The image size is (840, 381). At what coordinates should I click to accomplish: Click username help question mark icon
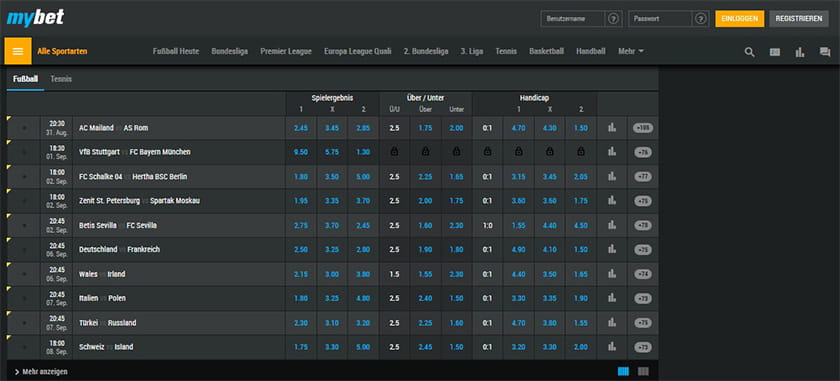614,19
